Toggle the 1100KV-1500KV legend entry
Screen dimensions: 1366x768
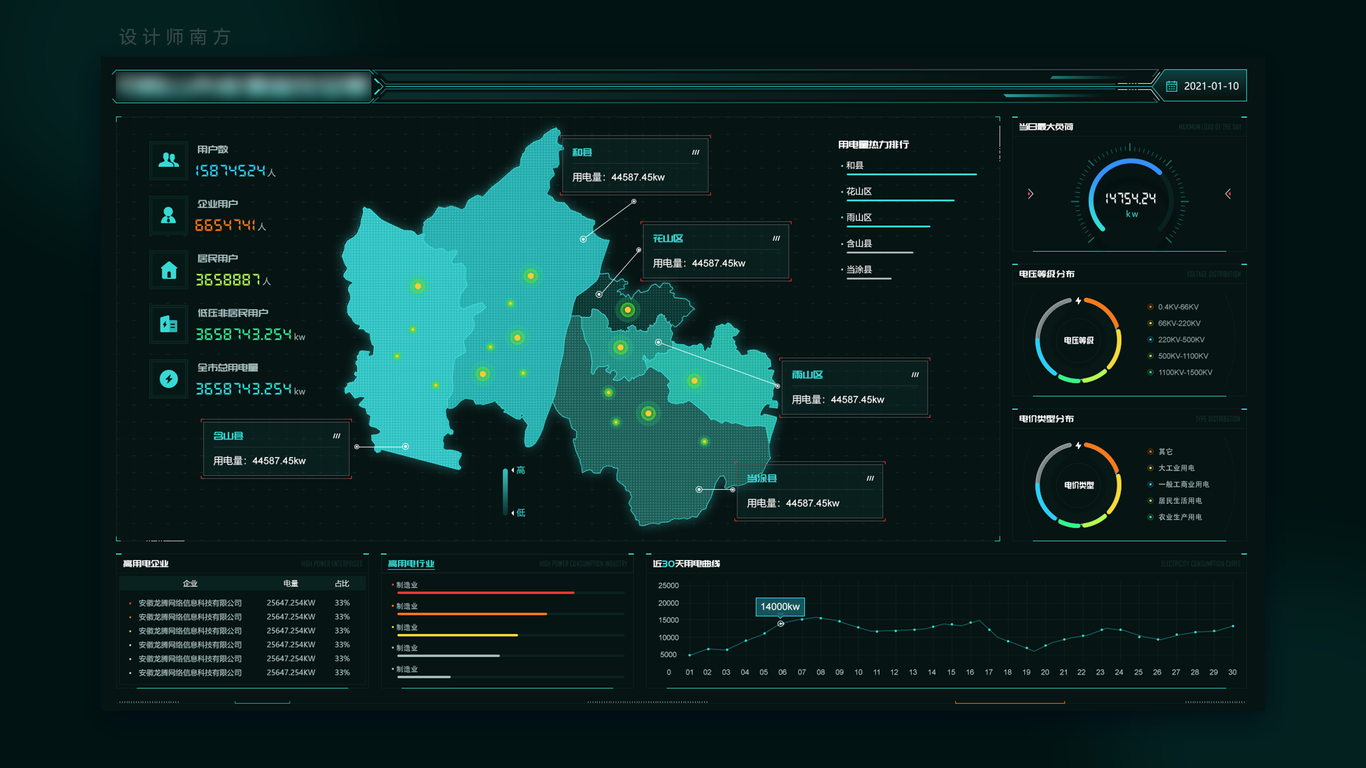click(x=1180, y=372)
